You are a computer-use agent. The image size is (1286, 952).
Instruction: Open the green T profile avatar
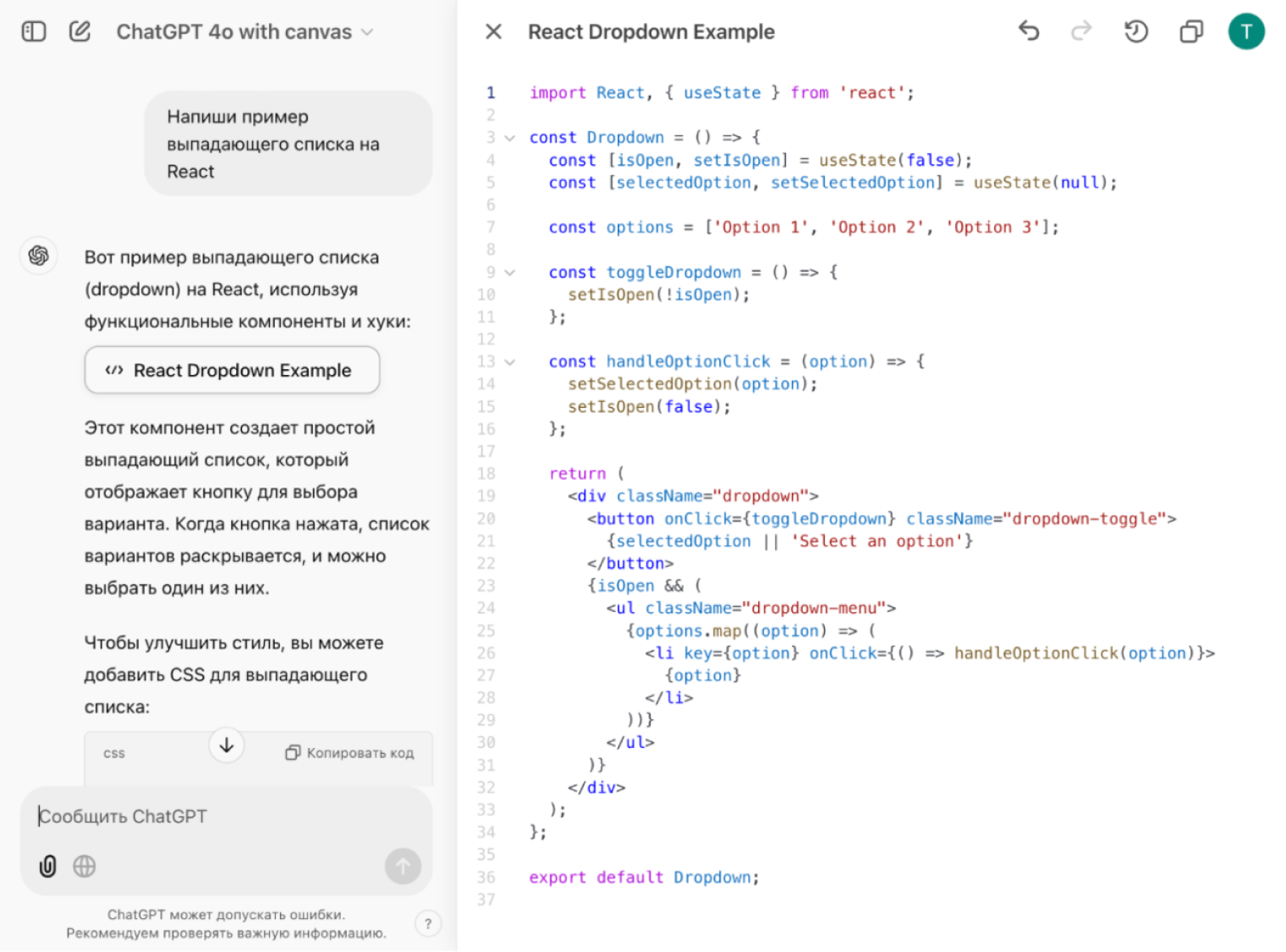tap(1246, 32)
